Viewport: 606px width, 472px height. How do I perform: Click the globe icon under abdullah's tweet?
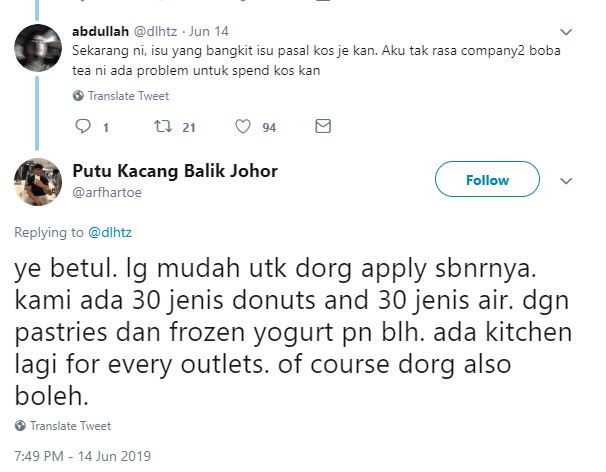click(x=79, y=97)
